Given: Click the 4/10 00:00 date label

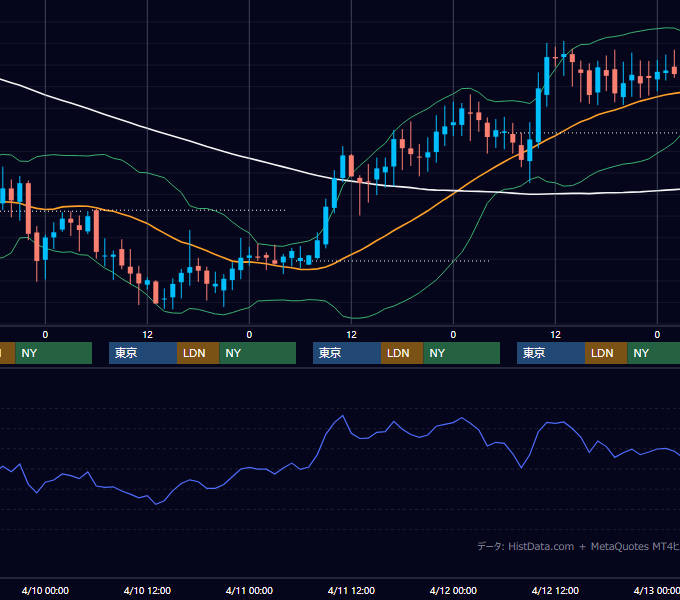Looking at the screenshot, I should (45, 590).
